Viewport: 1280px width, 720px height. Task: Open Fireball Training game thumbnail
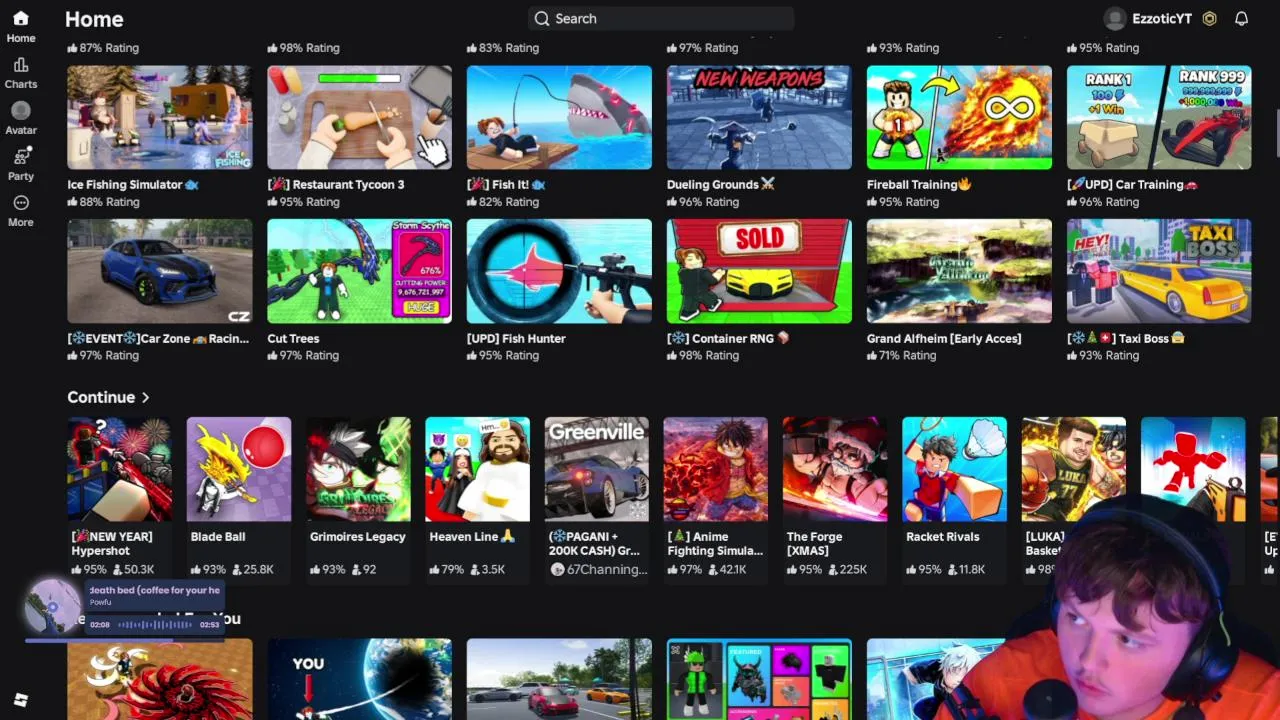pos(959,117)
